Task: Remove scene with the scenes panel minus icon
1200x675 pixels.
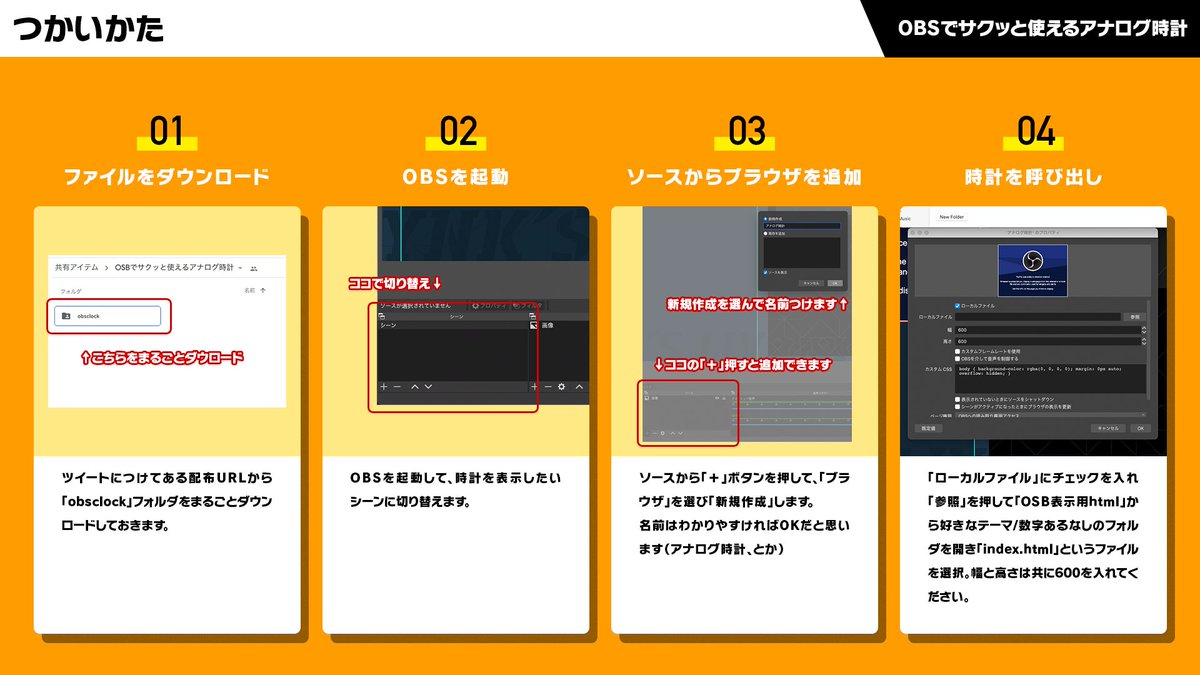Action: point(397,387)
